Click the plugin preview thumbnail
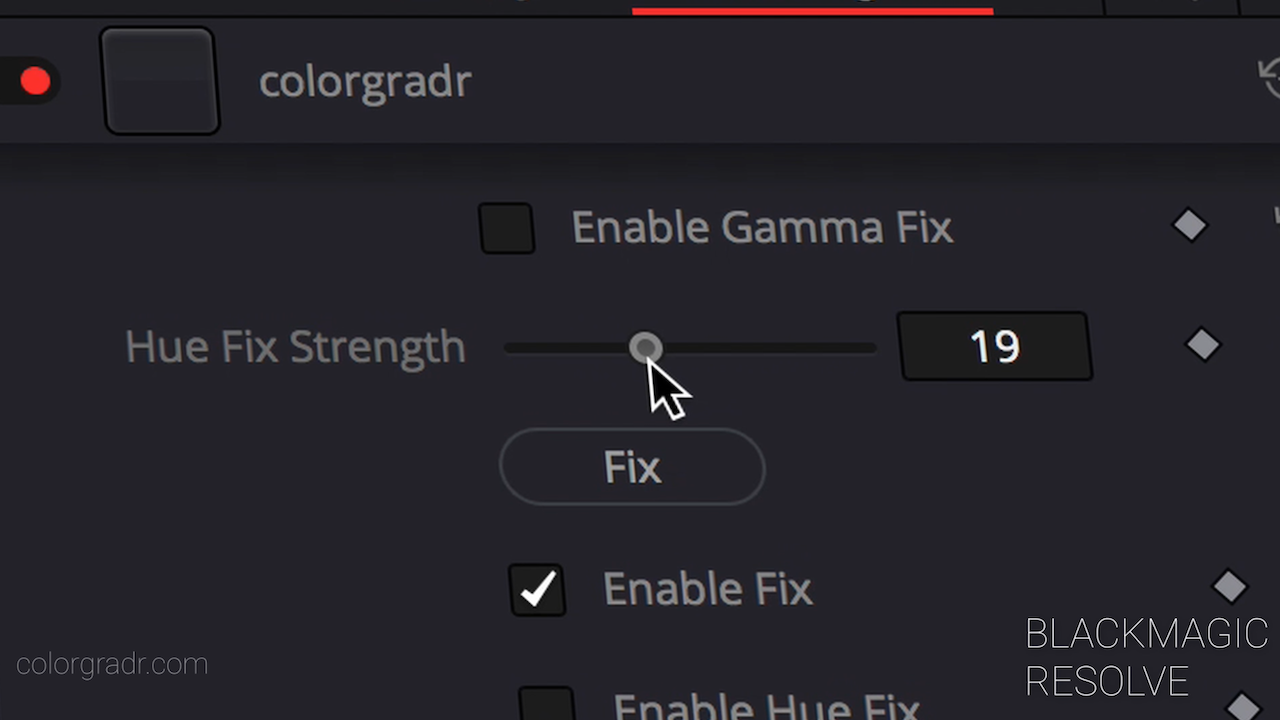This screenshot has width=1280, height=720. coord(159,81)
